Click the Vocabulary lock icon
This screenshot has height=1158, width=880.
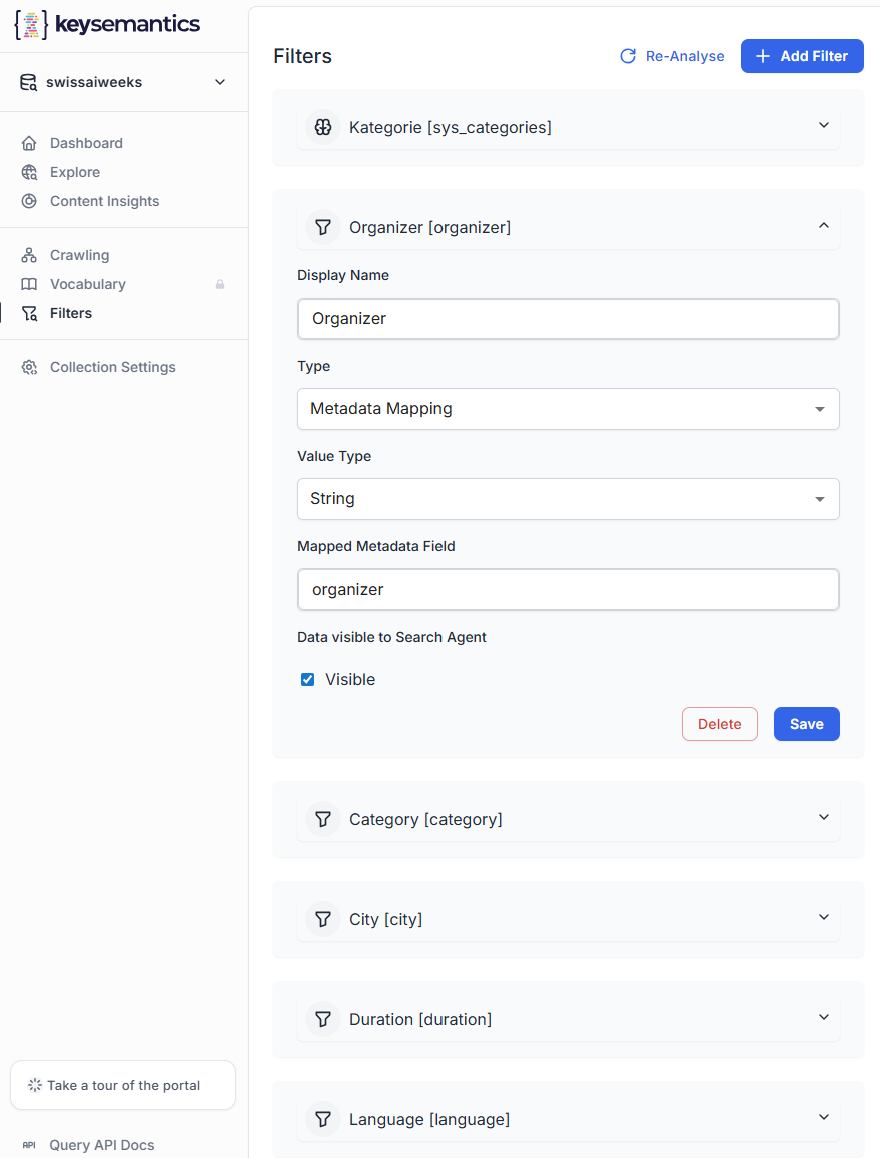[x=220, y=284]
